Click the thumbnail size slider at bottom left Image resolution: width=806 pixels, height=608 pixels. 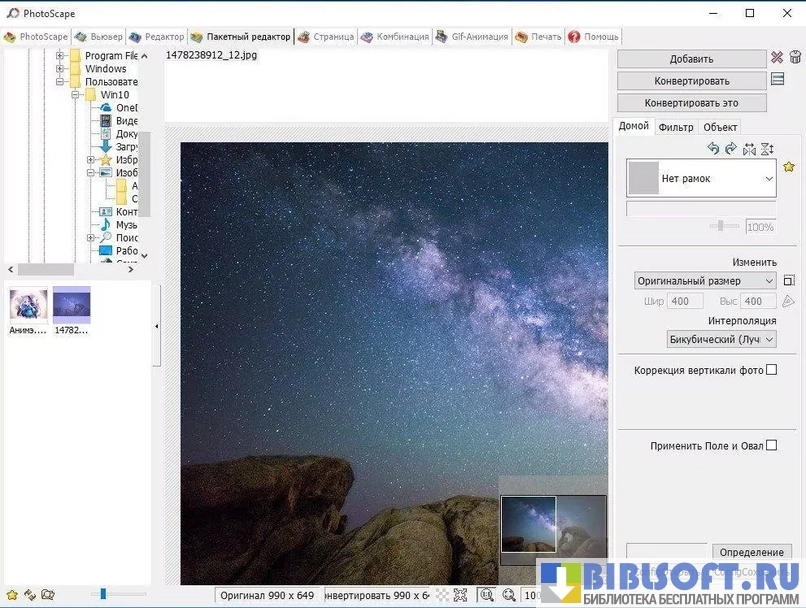(102, 594)
